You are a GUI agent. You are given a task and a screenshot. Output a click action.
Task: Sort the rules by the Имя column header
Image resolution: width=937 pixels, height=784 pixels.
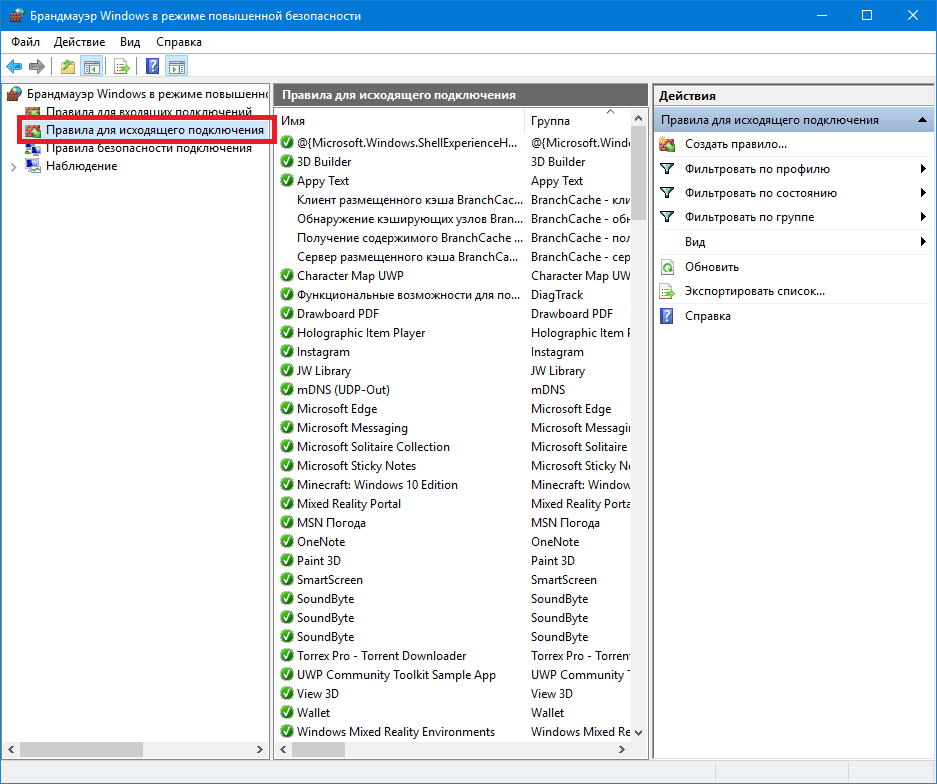pos(399,121)
